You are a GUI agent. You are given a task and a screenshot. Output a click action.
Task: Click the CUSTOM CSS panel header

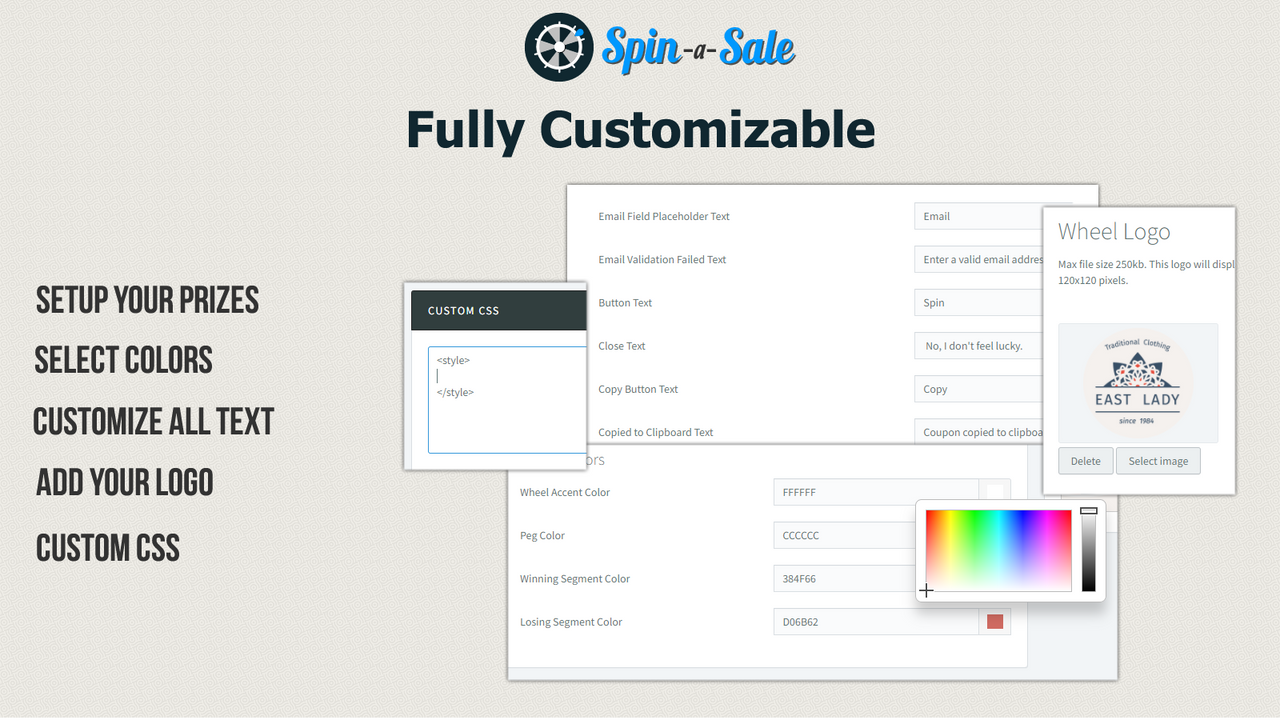pos(462,310)
